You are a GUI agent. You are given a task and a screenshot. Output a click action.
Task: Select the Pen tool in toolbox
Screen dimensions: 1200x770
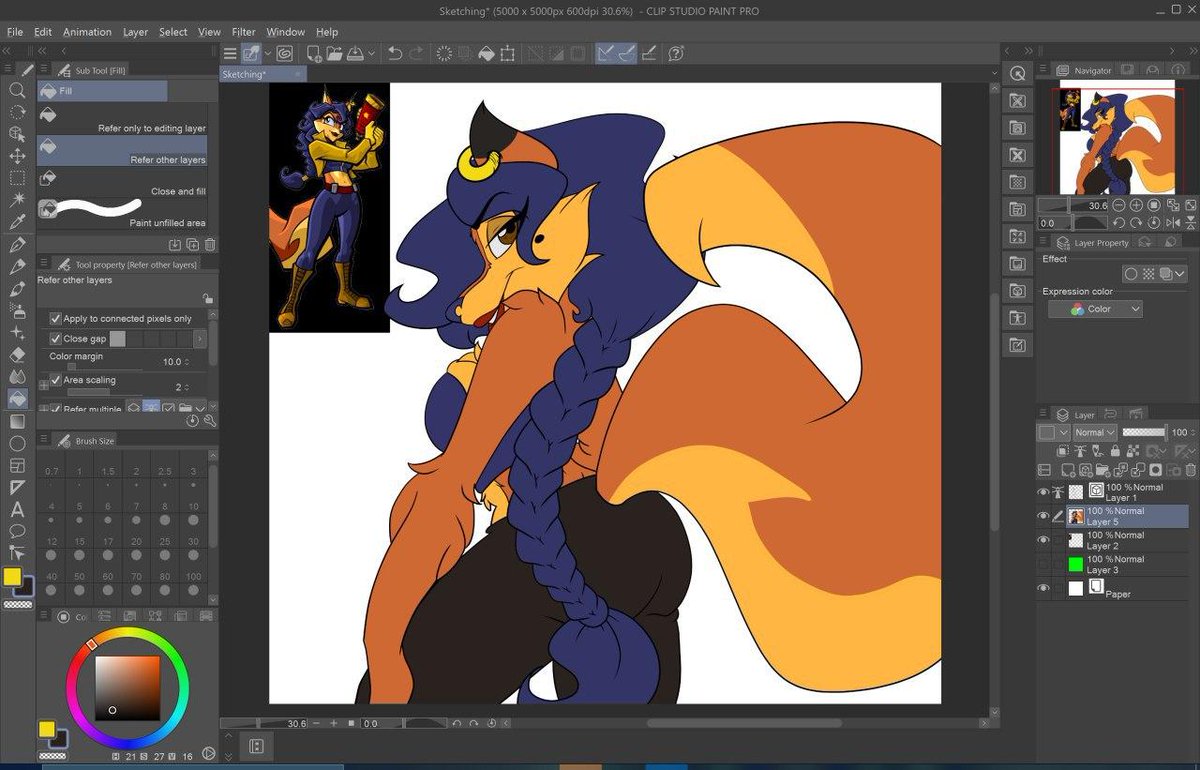click(17, 245)
